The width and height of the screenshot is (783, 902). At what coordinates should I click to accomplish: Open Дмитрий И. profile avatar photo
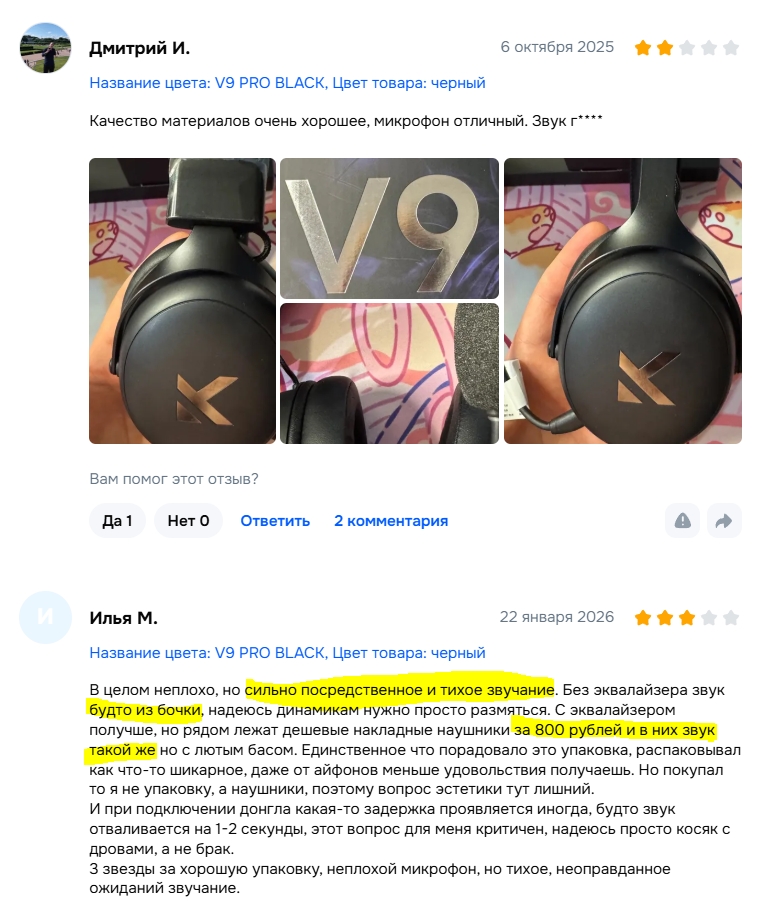click(45, 48)
